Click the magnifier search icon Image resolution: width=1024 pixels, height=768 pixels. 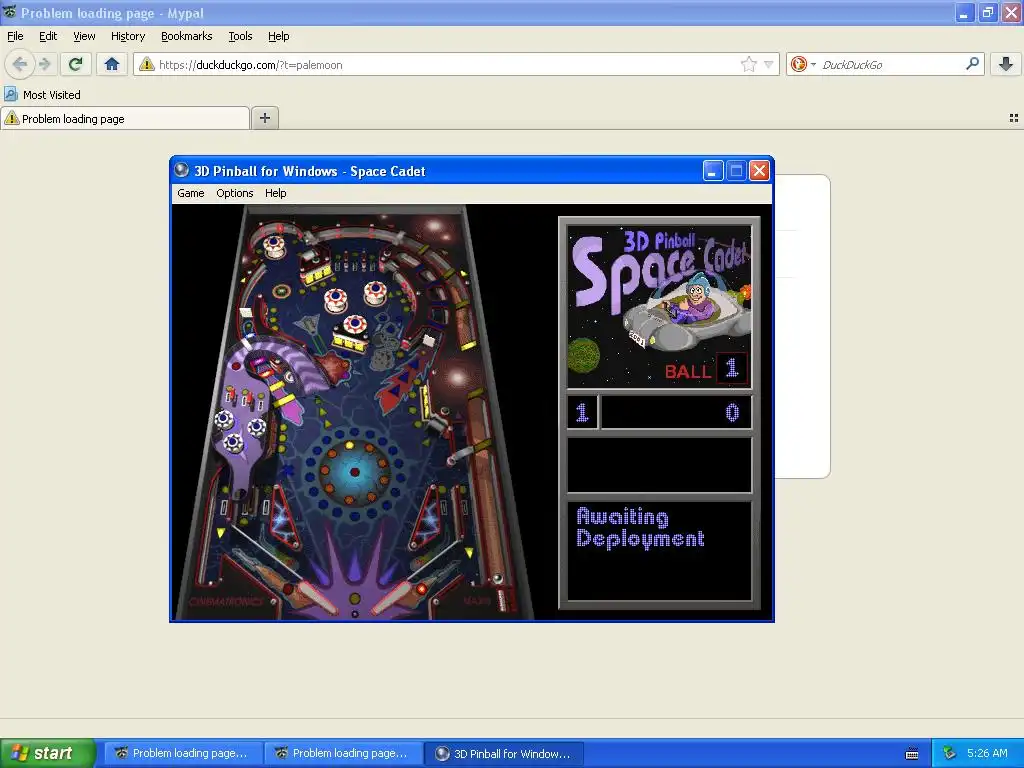coord(972,64)
